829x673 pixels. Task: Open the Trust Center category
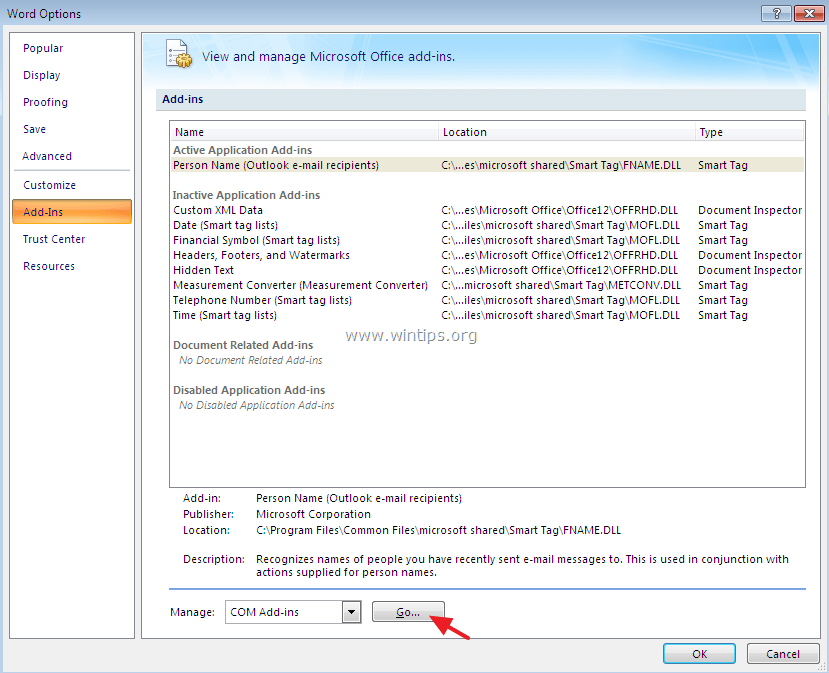(54, 239)
